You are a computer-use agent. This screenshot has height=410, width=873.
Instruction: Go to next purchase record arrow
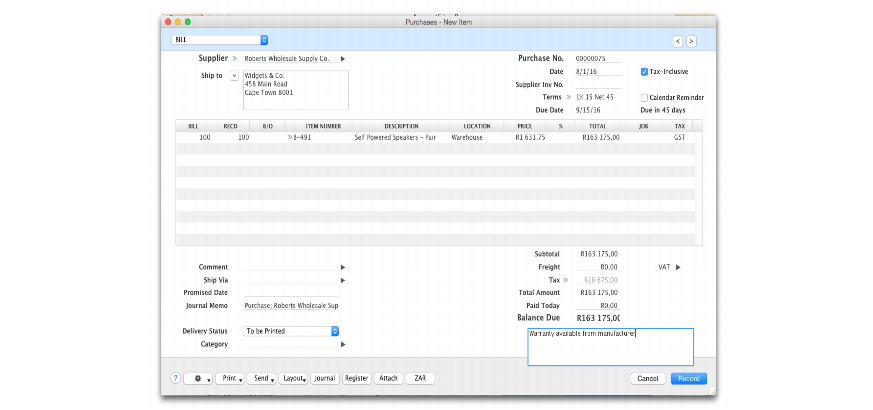coord(691,41)
